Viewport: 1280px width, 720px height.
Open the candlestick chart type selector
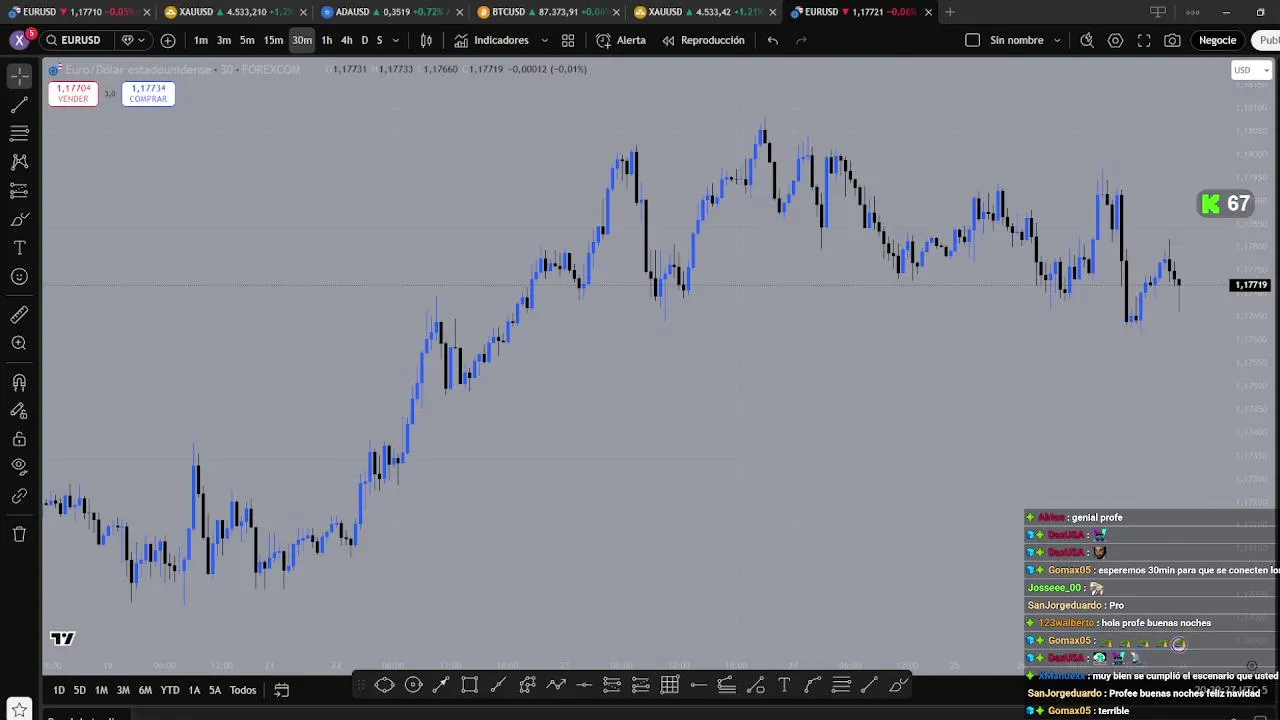[x=426, y=40]
